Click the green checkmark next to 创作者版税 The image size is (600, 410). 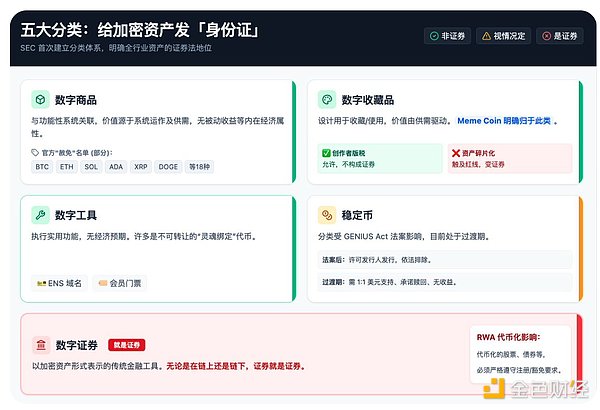pos(326,151)
